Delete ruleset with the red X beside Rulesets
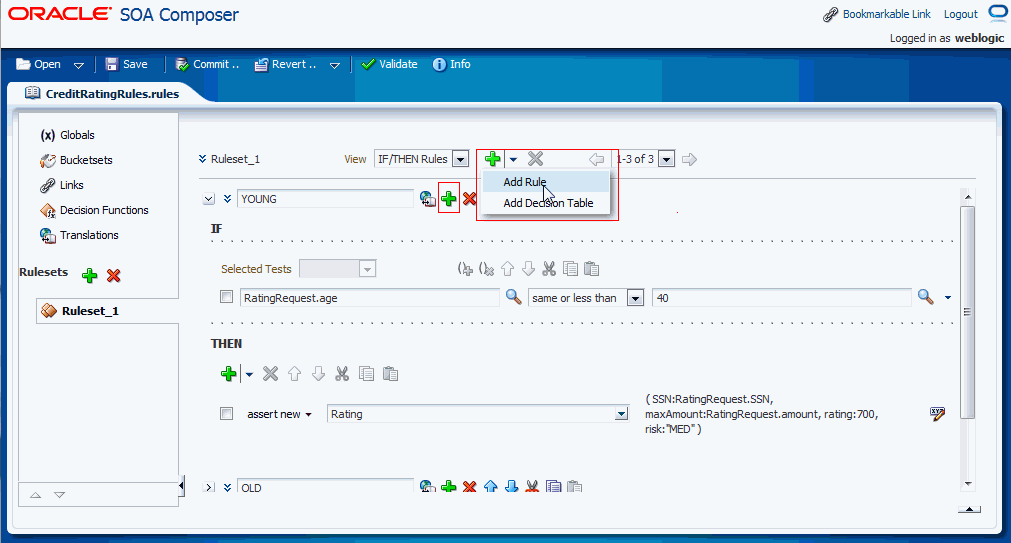 coord(113,276)
